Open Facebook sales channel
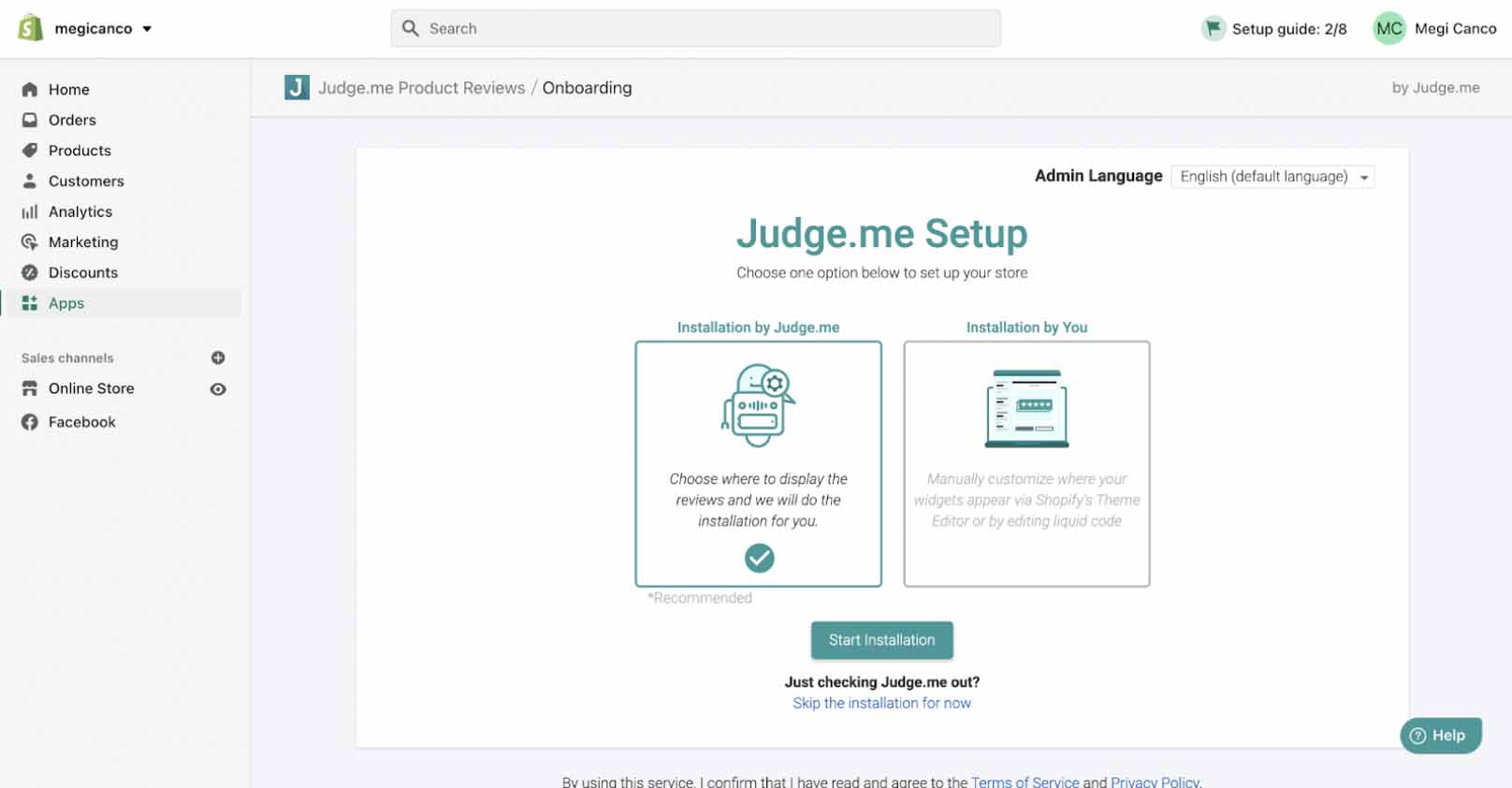1512x788 pixels. point(82,422)
